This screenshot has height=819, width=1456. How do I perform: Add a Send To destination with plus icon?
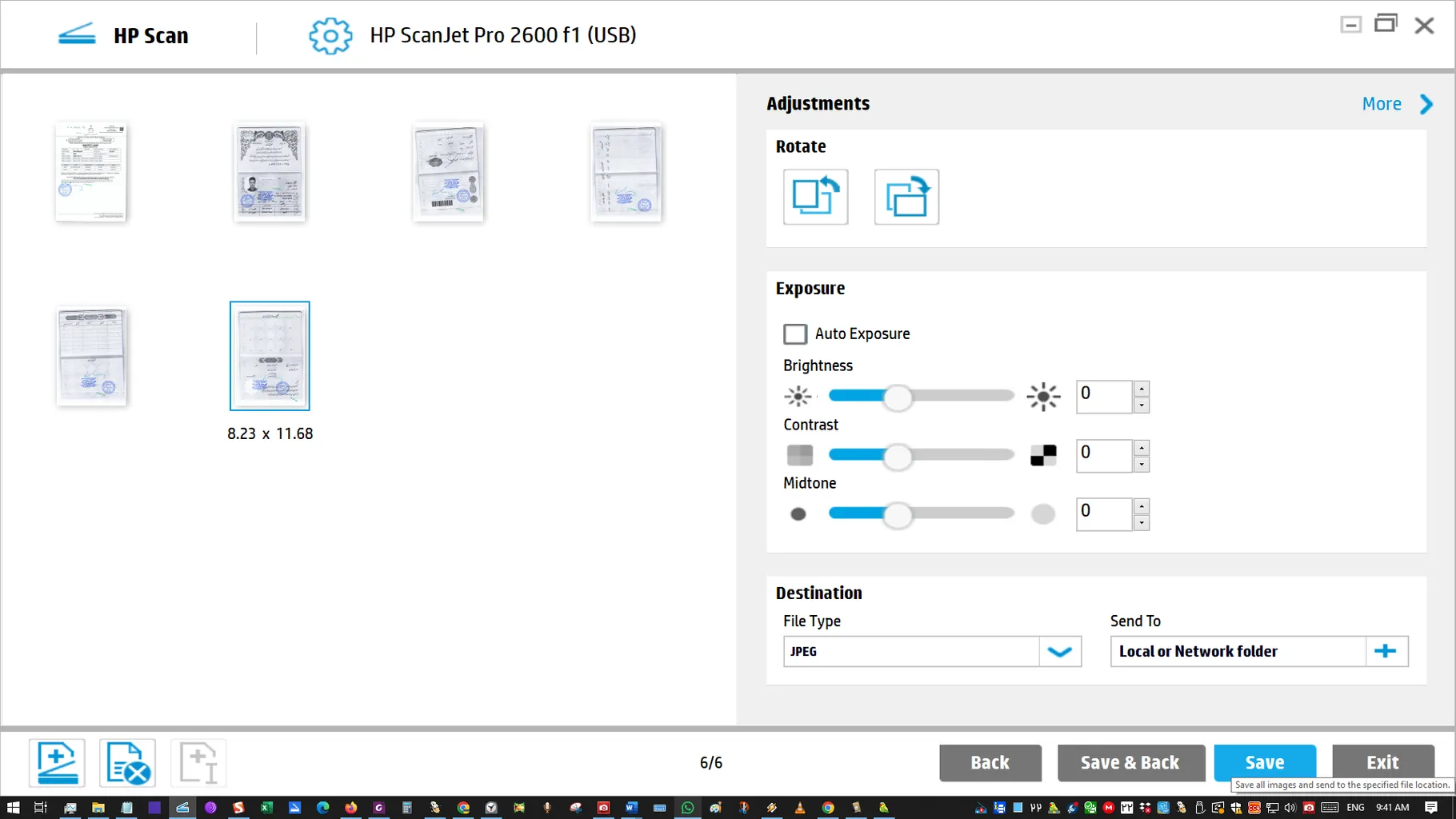tap(1386, 652)
